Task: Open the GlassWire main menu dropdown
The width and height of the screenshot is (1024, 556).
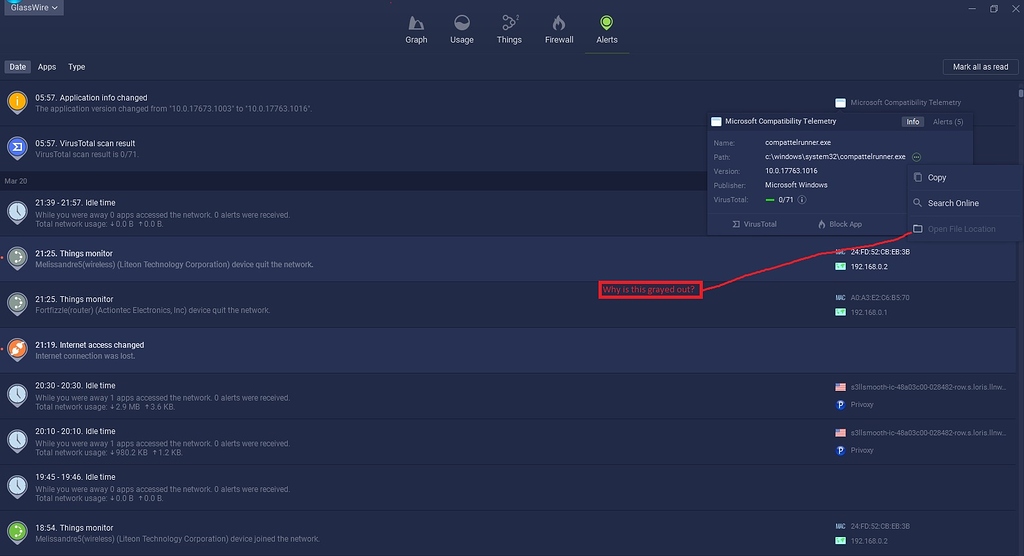Action: (35, 8)
